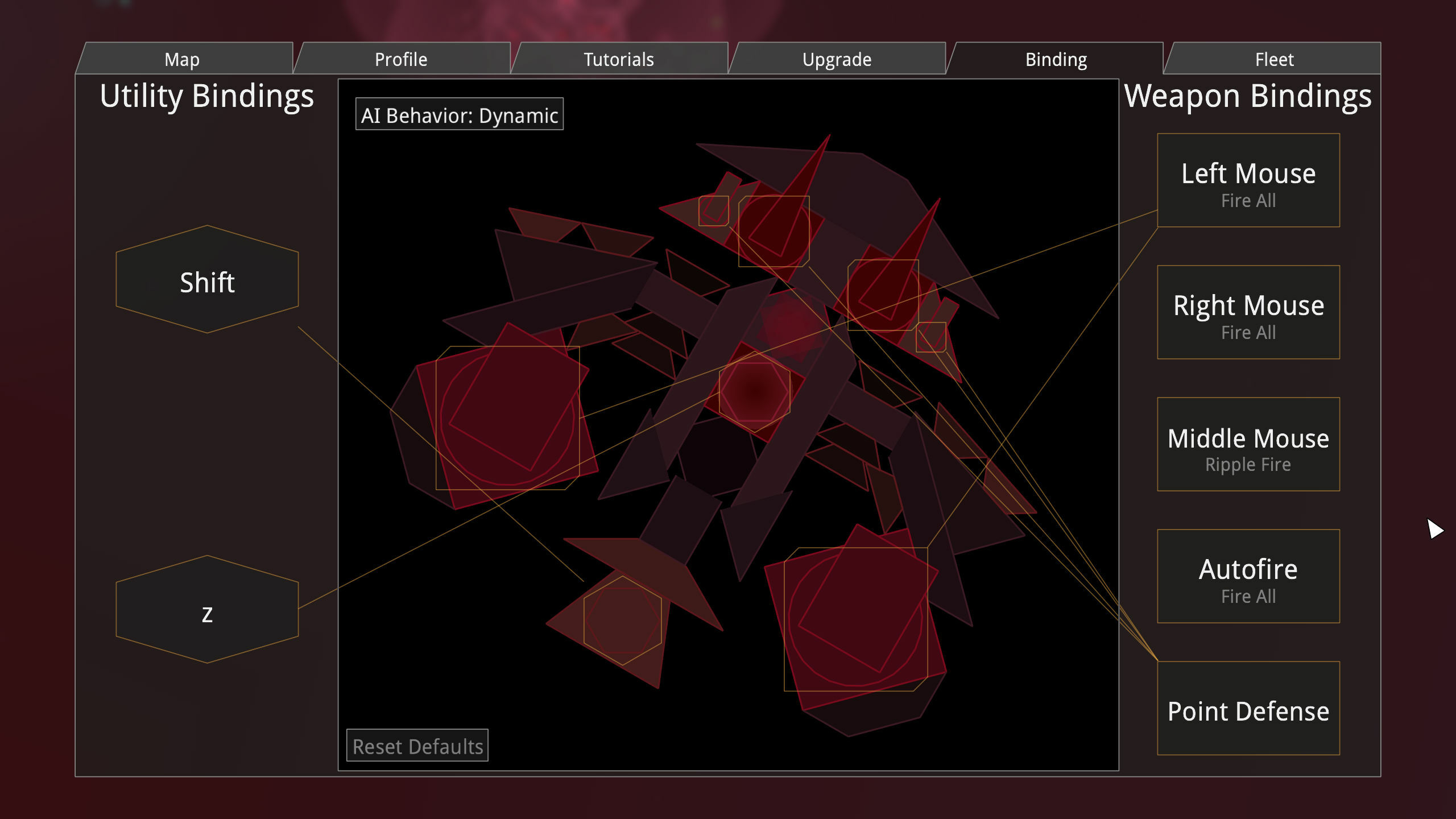Open the Upgrade tab menu

point(837,59)
